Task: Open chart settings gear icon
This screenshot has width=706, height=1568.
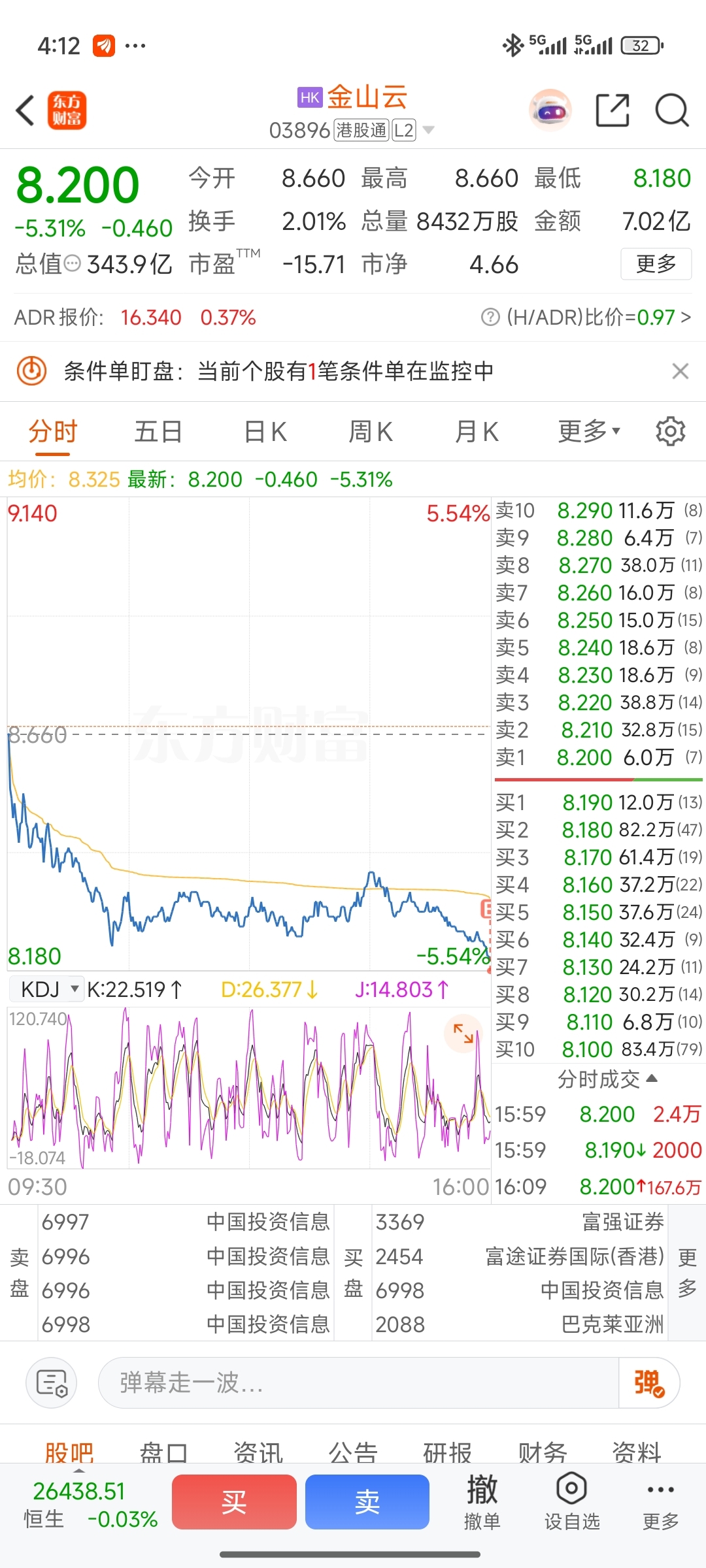Action: pyautogui.click(x=670, y=432)
